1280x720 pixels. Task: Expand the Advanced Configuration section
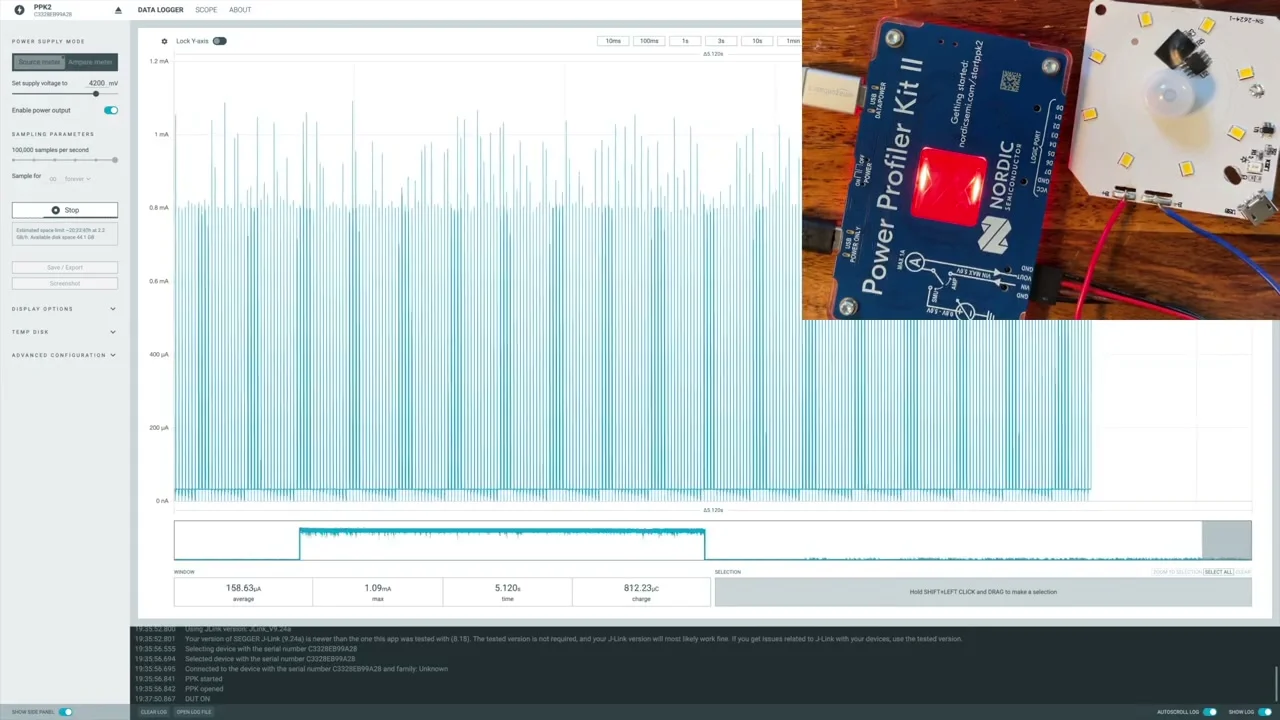[x=64, y=355]
